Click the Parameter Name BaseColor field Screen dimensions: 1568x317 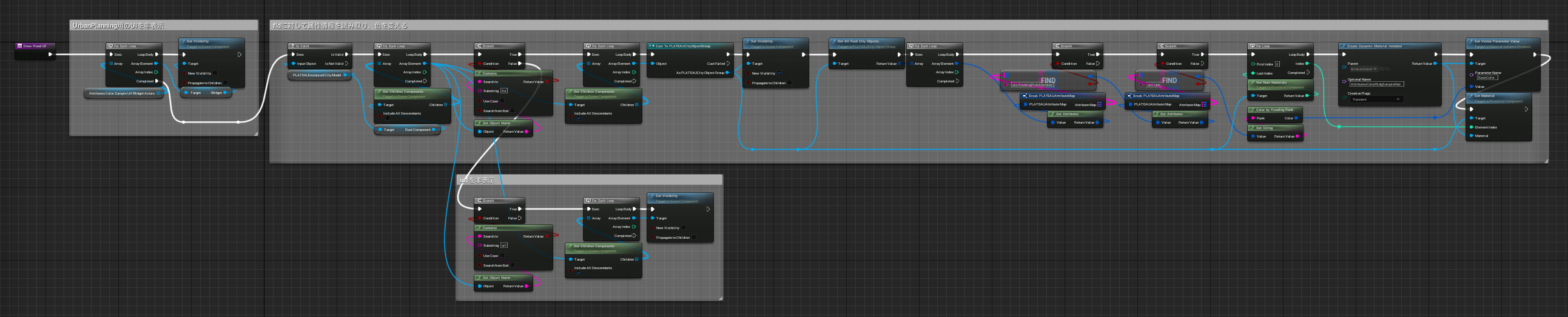[1487, 77]
